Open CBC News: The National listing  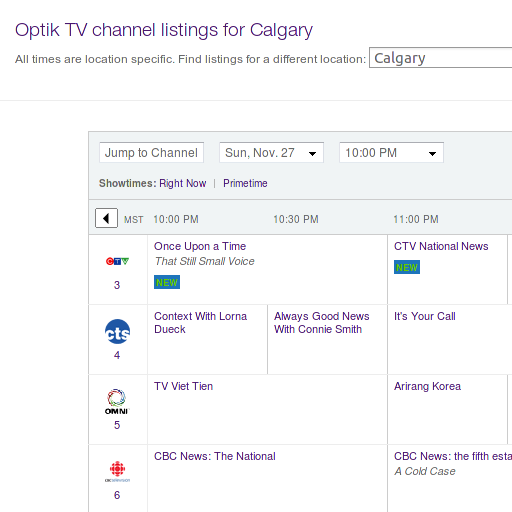pyautogui.click(x=215, y=456)
